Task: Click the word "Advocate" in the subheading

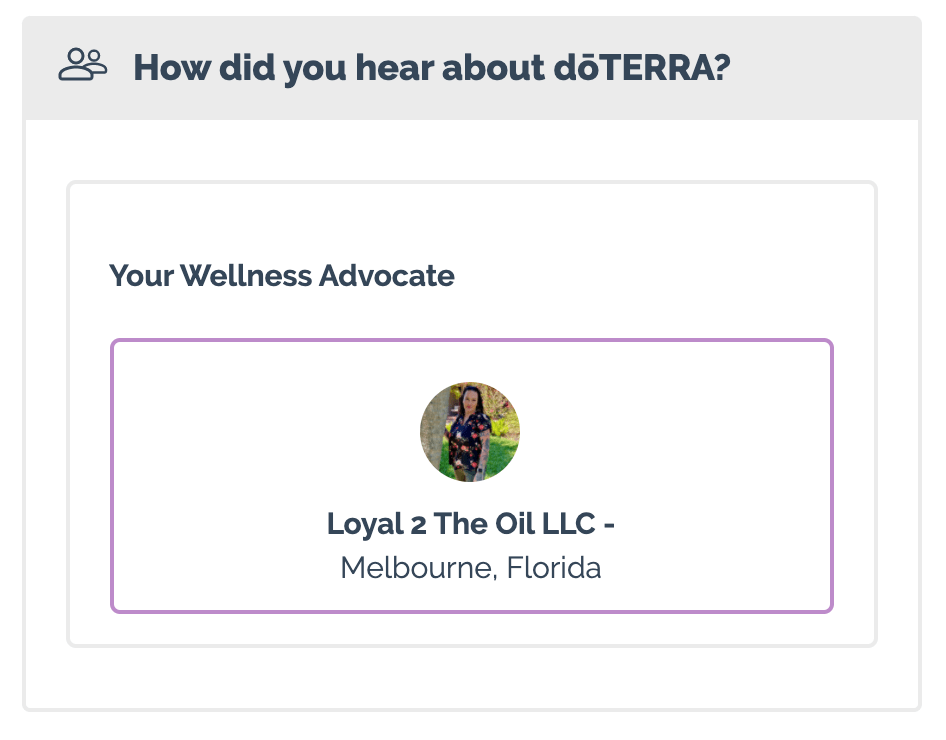Action: tap(387, 276)
